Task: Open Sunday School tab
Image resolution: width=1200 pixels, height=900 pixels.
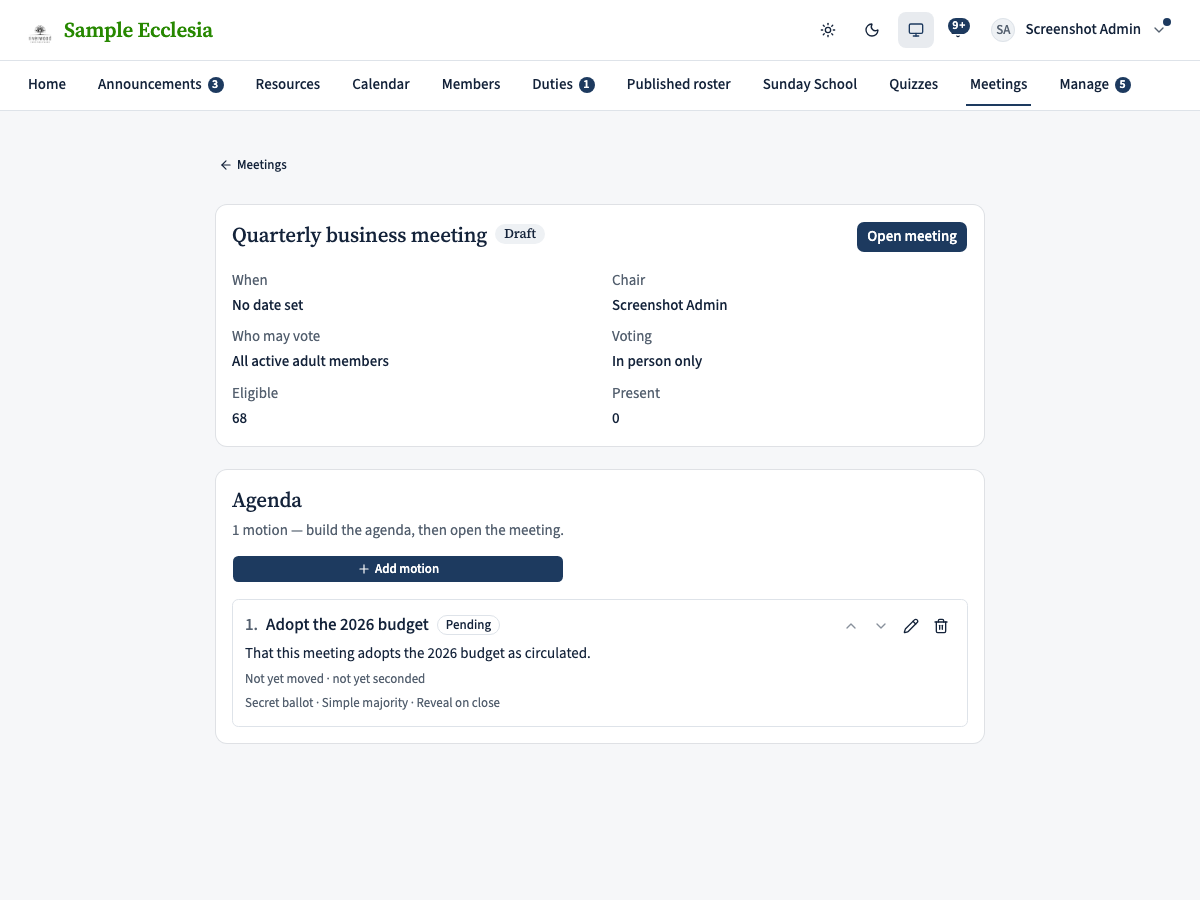Action: pyautogui.click(x=810, y=84)
